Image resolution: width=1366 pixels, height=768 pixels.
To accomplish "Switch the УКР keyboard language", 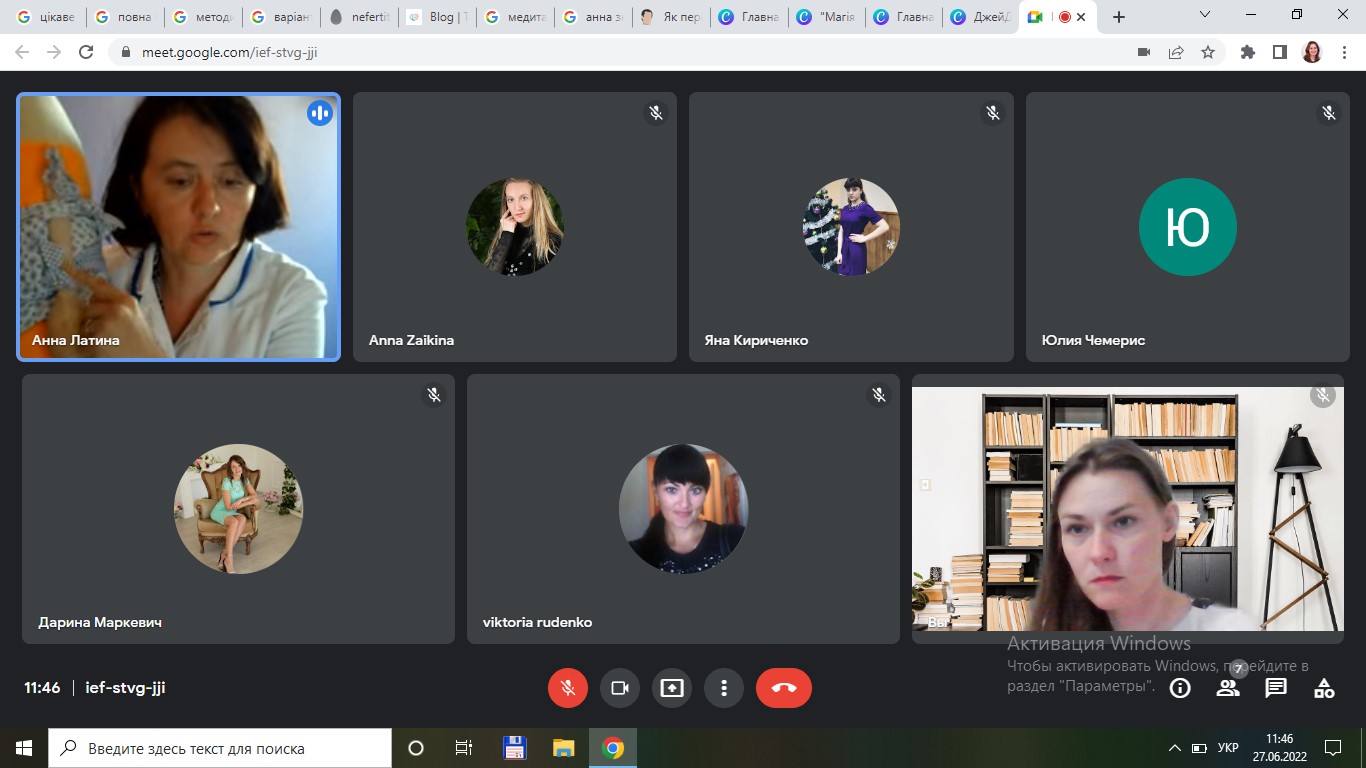I will 1228,748.
